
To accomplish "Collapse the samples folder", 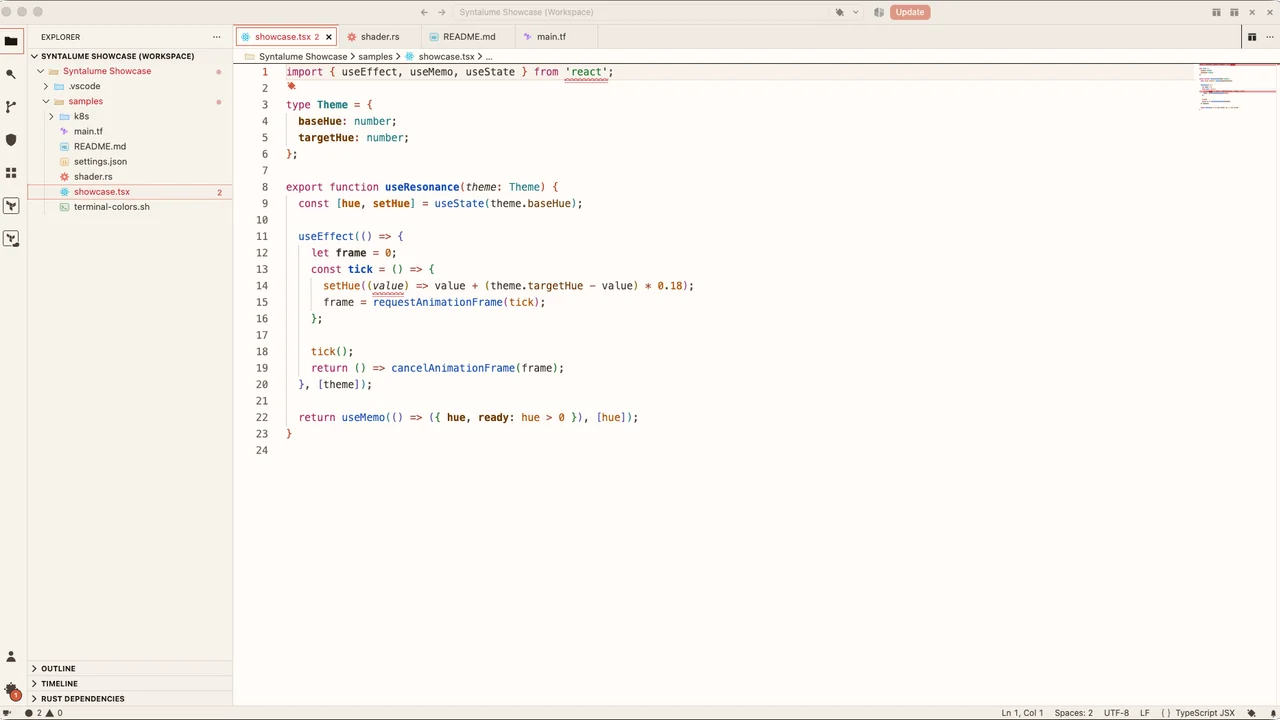I will [x=85, y=101].
